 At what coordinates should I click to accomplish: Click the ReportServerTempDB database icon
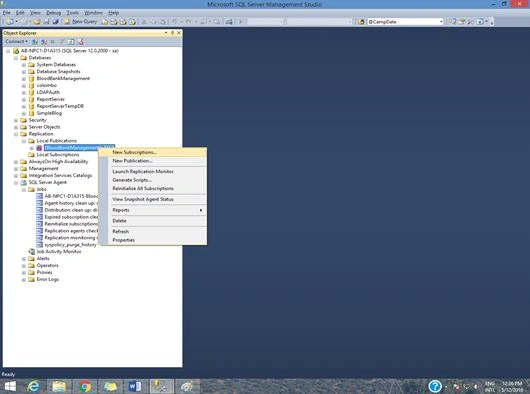coord(31,106)
